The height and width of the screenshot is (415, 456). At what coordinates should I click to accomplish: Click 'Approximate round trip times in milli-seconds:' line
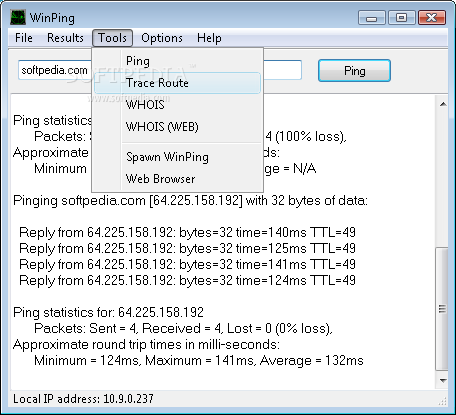(x=146, y=345)
